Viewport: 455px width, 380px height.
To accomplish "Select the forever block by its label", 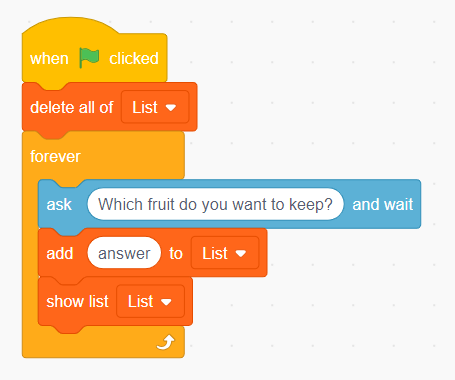I will (55, 156).
